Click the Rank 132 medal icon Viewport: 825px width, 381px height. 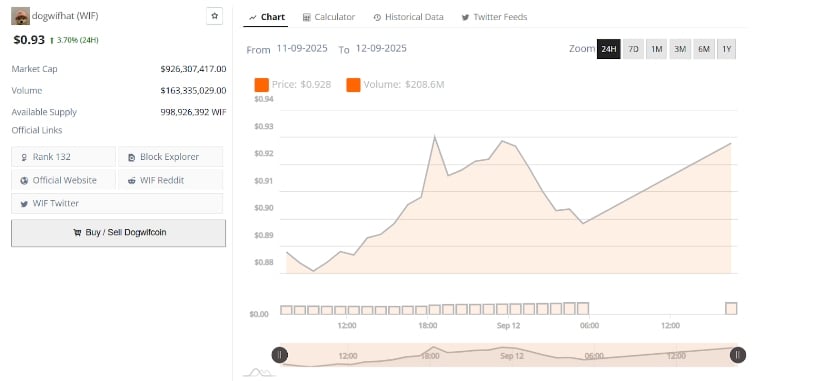(24, 157)
